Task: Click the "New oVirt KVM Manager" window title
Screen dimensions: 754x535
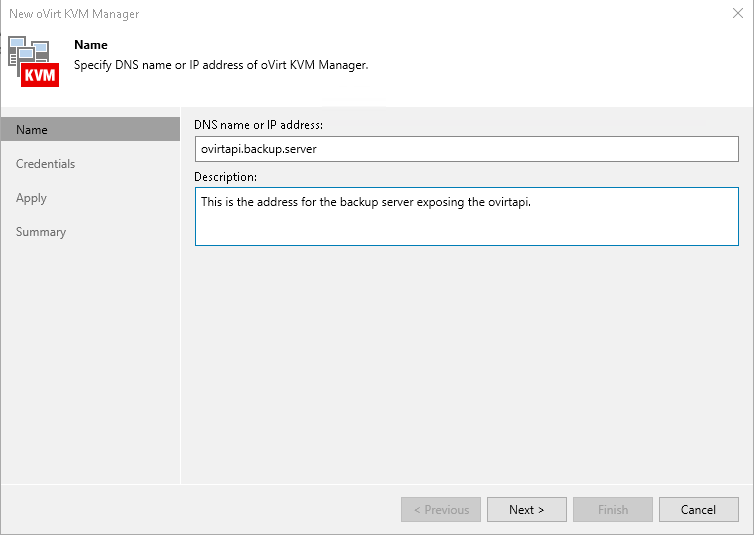Action: pyautogui.click(x=74, y=14)
